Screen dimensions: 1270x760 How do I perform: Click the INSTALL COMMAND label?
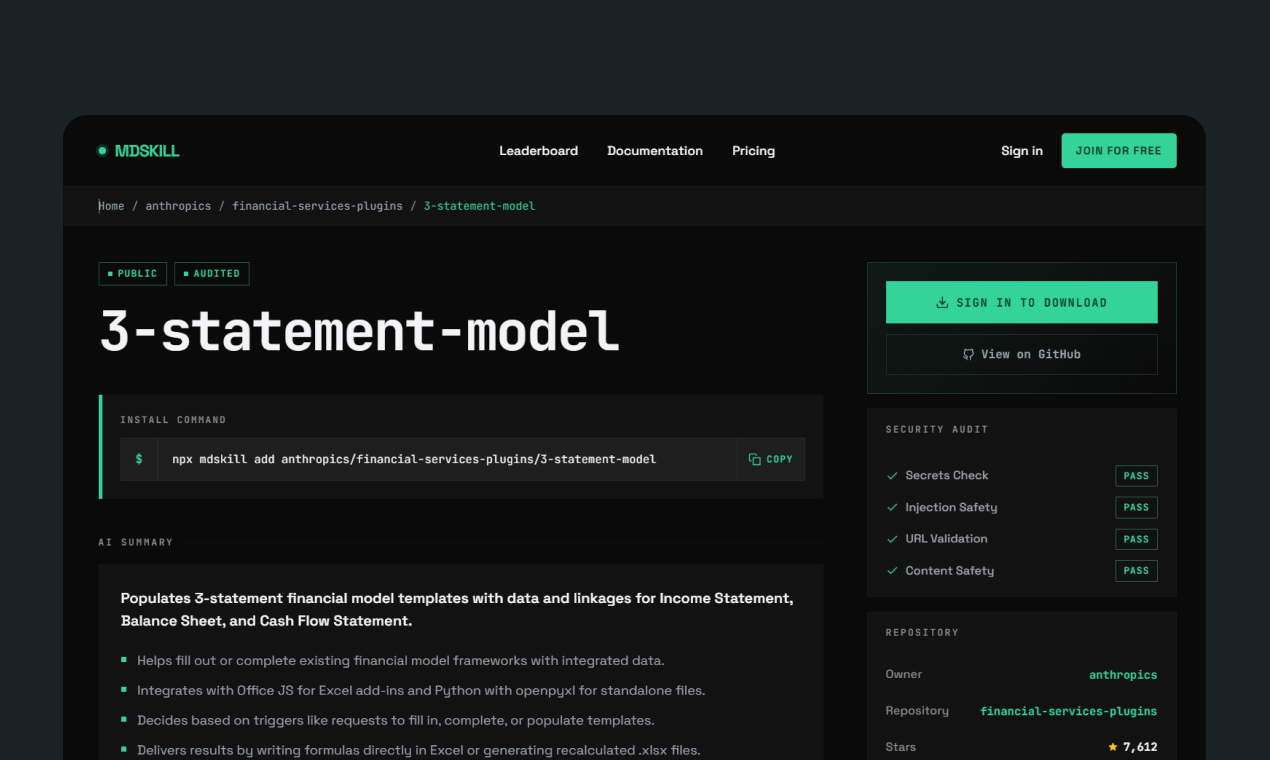pos(173,420)
